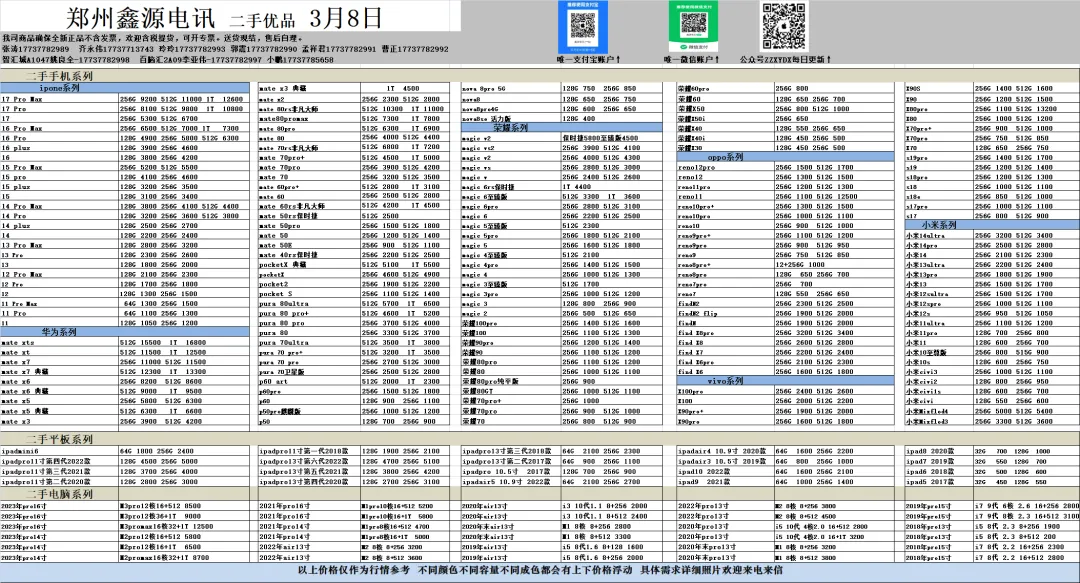Select the findN2 flip row name
The width and height of the screenshot is (1080, 583).
(698, 314)
